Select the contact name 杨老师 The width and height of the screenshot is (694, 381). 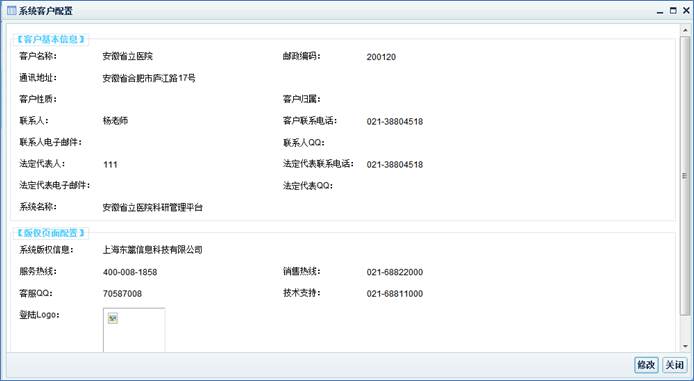coord(115,121)
